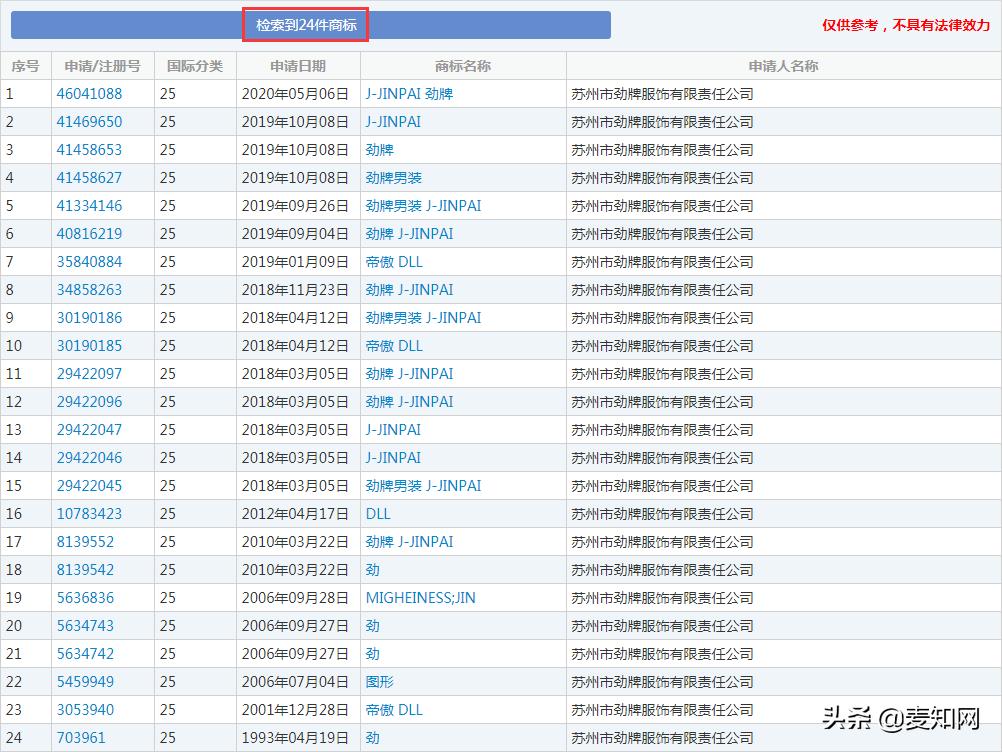This screenshot has width=1002, height=752.
Task: Open registration number 5634742
Action: click(x=85, y=654)
